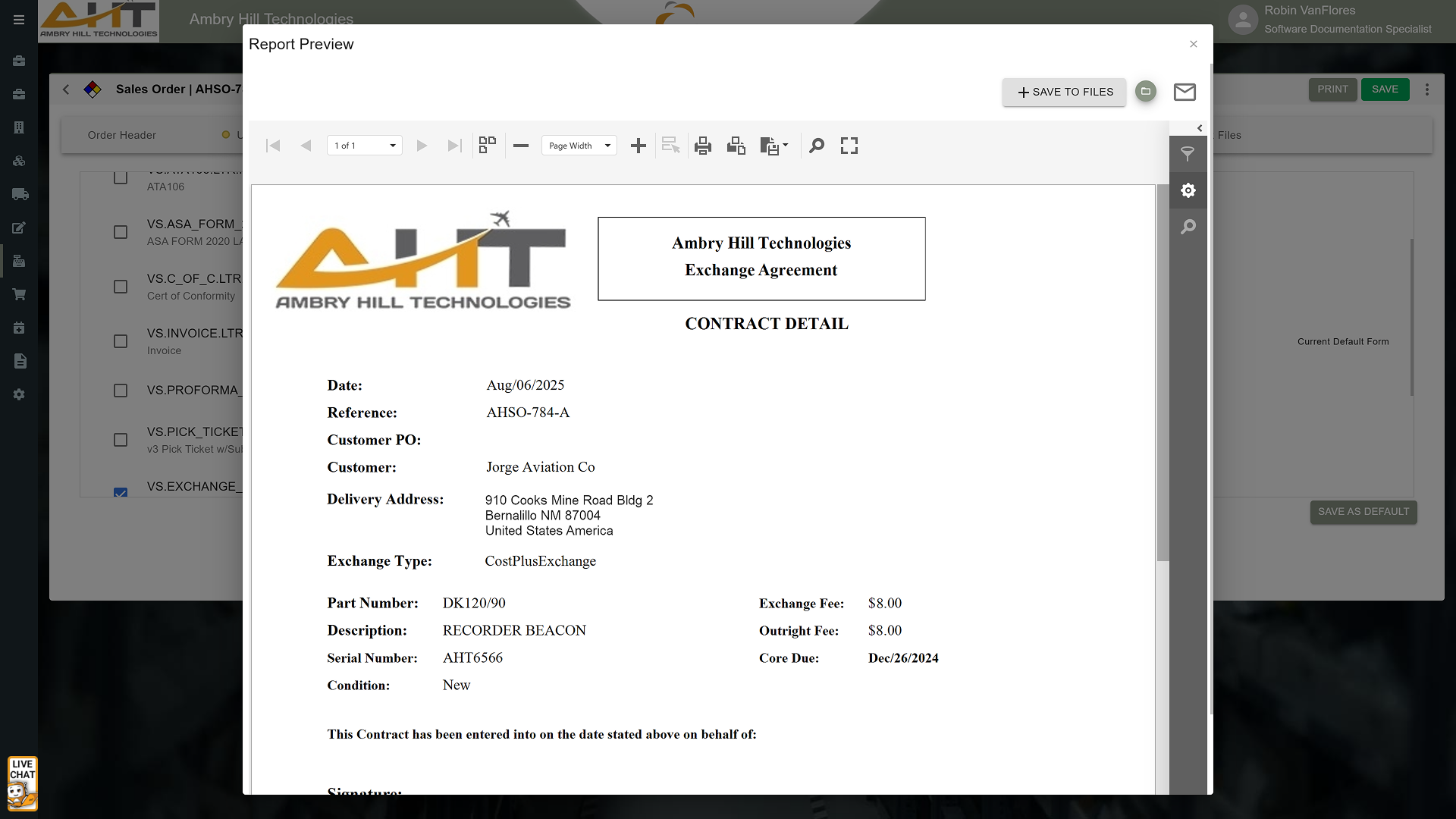Viewport: 1456px width, 819px height.
Task: Check the VS.INVOICE.LTR form checkbox
Action: tap(121, 341)
